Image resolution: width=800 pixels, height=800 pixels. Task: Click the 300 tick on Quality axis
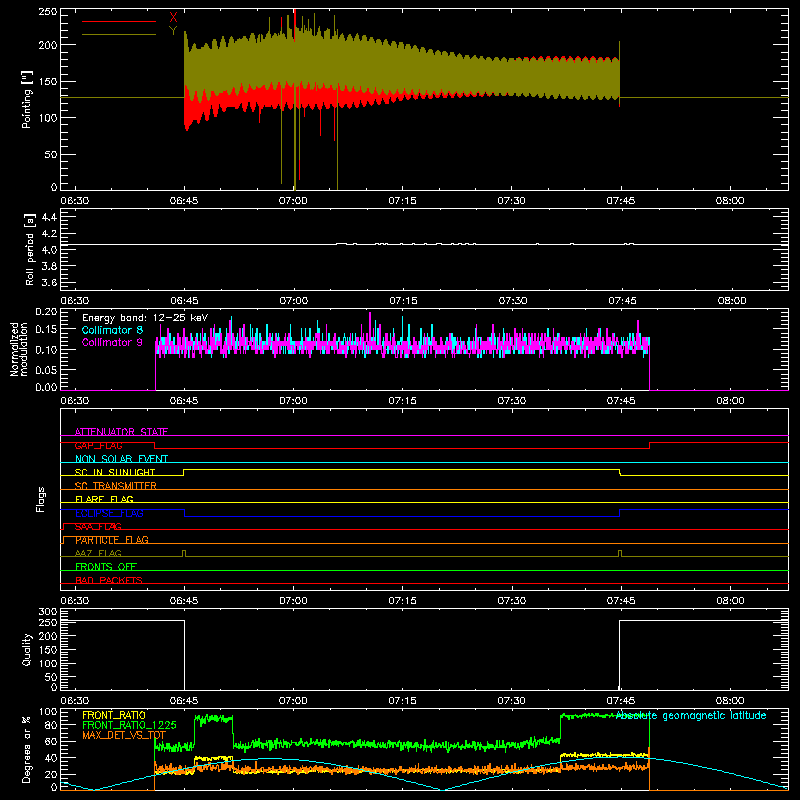pos(48,612)
